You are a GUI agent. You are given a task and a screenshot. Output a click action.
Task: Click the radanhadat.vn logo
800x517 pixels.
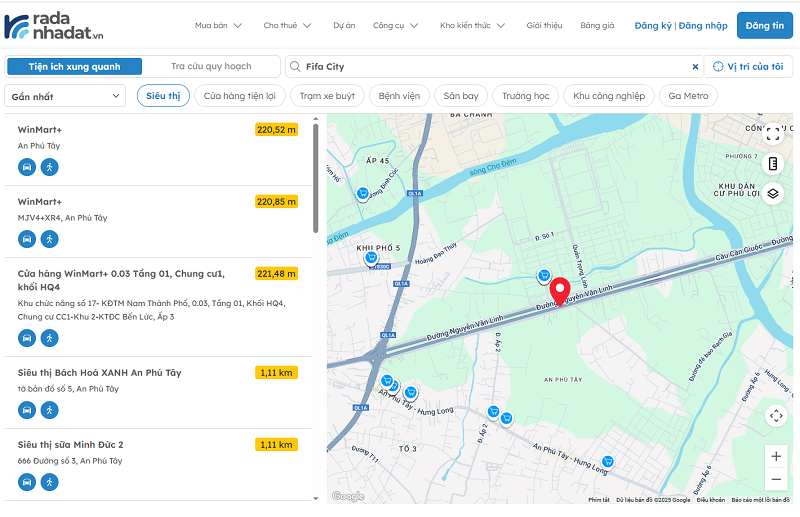[x=54, y=26]
